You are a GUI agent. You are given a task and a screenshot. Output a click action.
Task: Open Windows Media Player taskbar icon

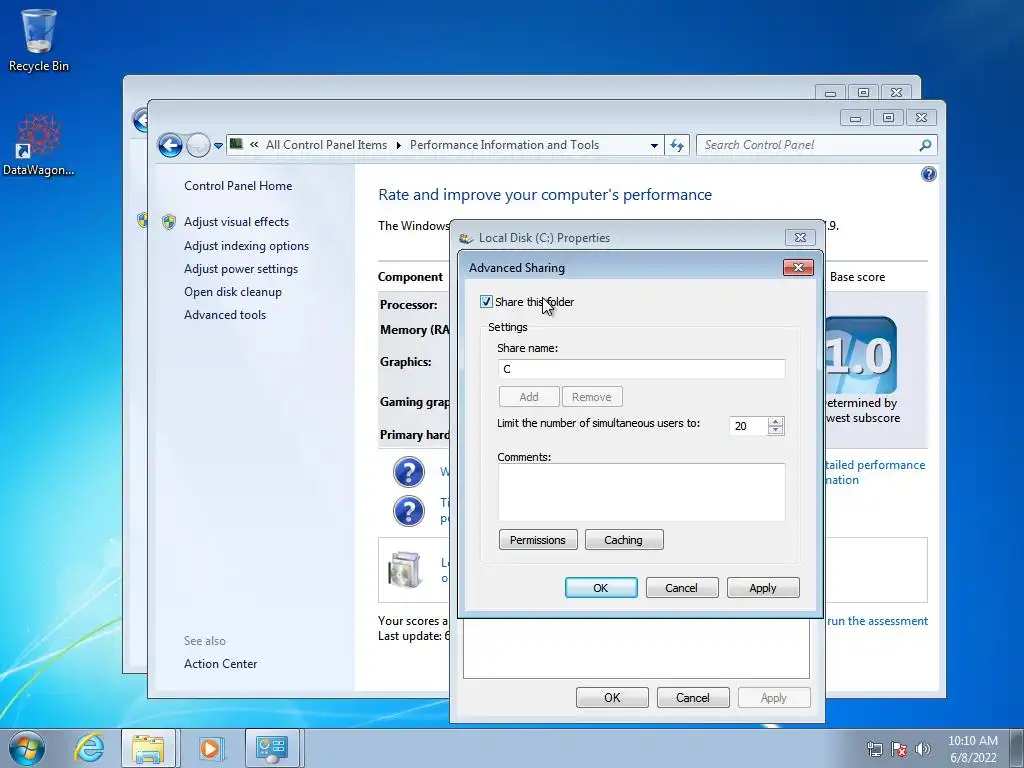pyautogui.click(x=210, y=748)
